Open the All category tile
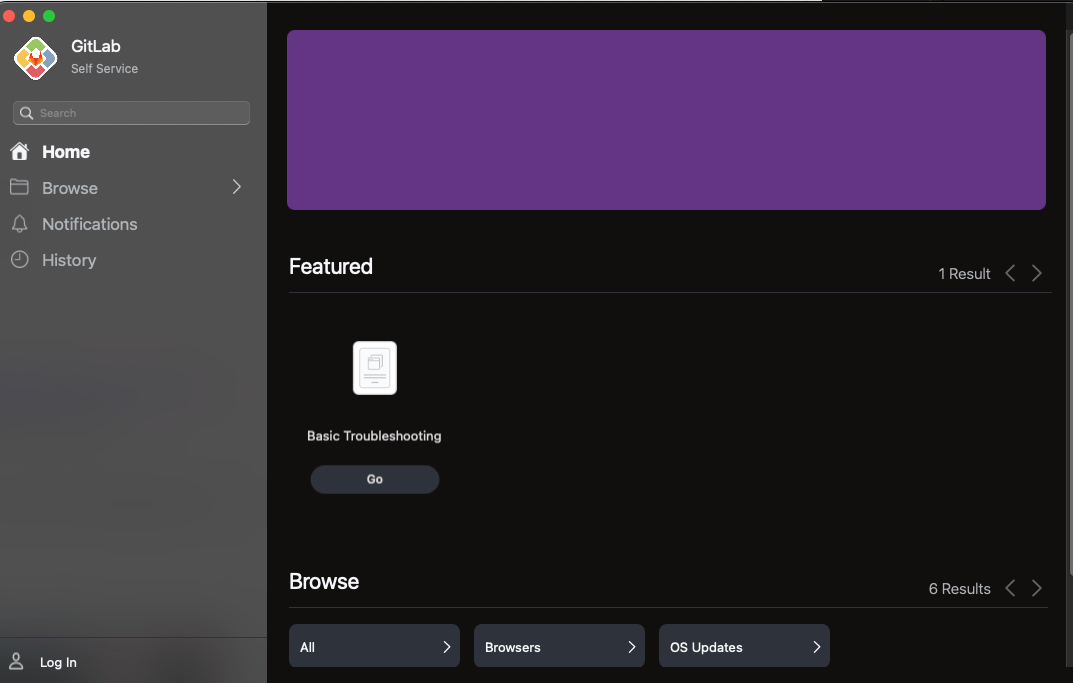1073x683 pixels. point(374,647)
